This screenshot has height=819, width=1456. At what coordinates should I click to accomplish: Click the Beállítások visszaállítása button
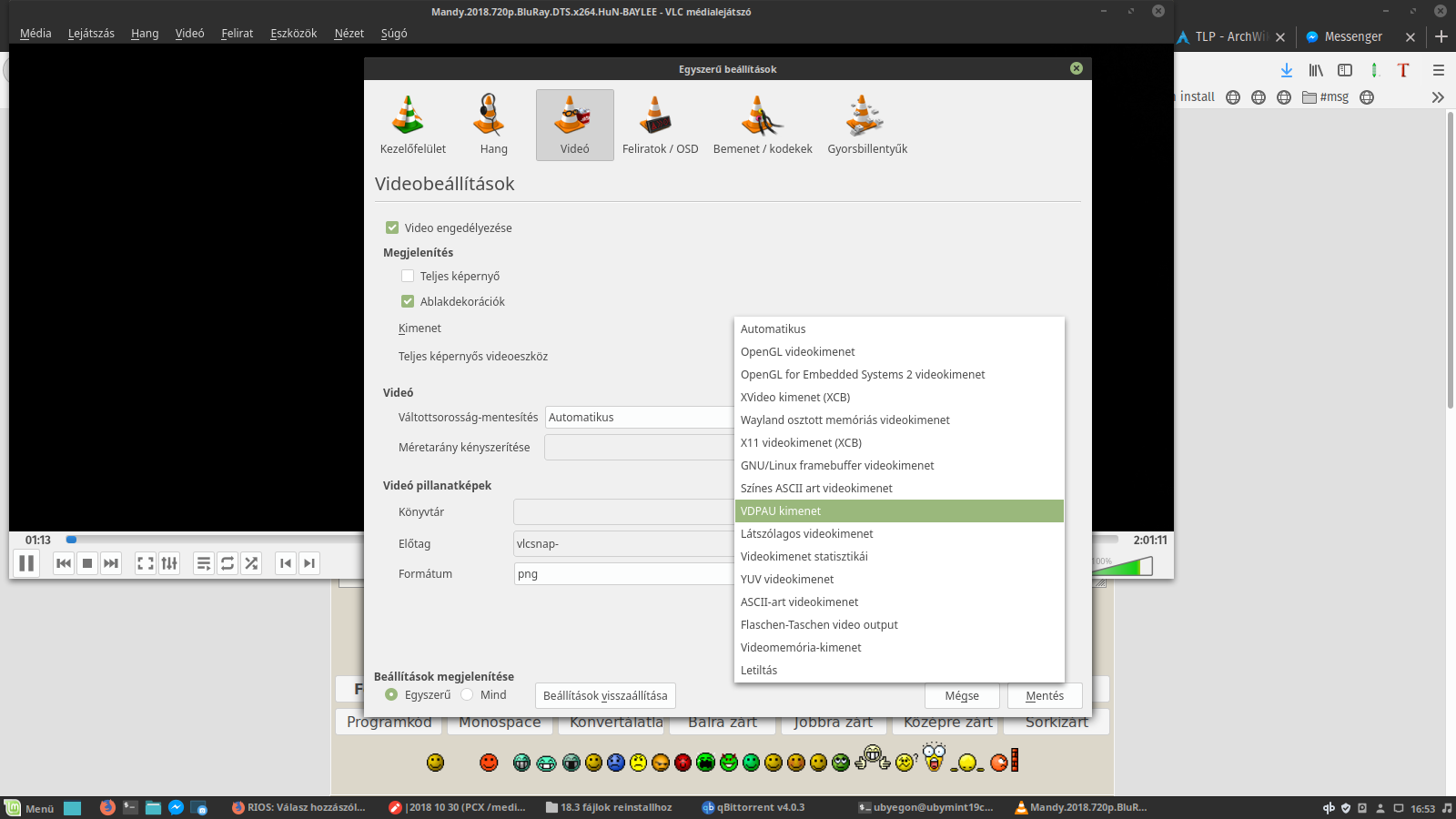point(605,695)
